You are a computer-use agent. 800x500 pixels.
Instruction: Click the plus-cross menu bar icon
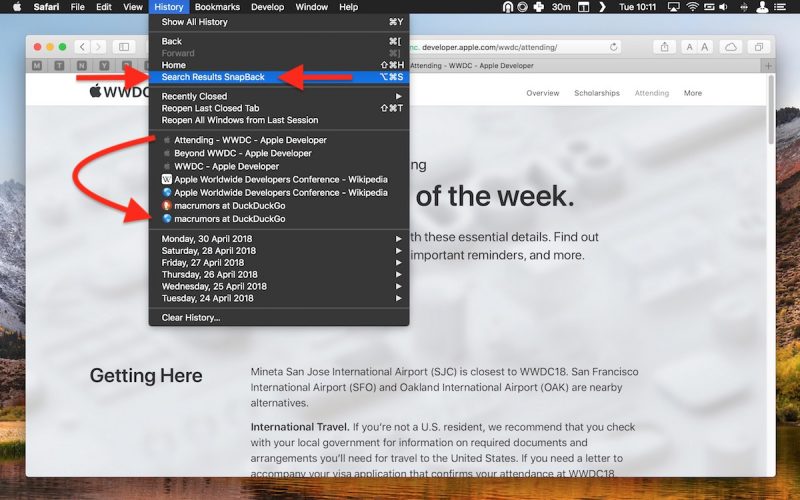click(538, 7)
